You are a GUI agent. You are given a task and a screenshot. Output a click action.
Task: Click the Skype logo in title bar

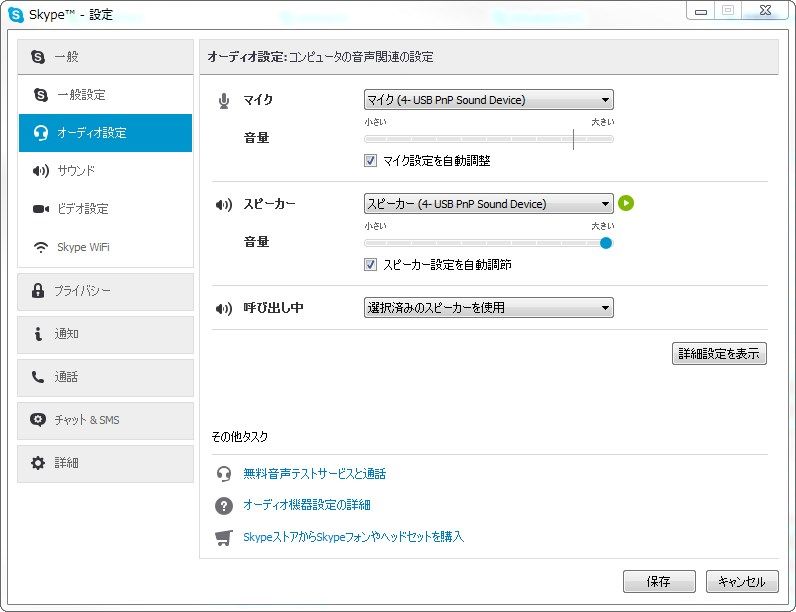[16, 15]
